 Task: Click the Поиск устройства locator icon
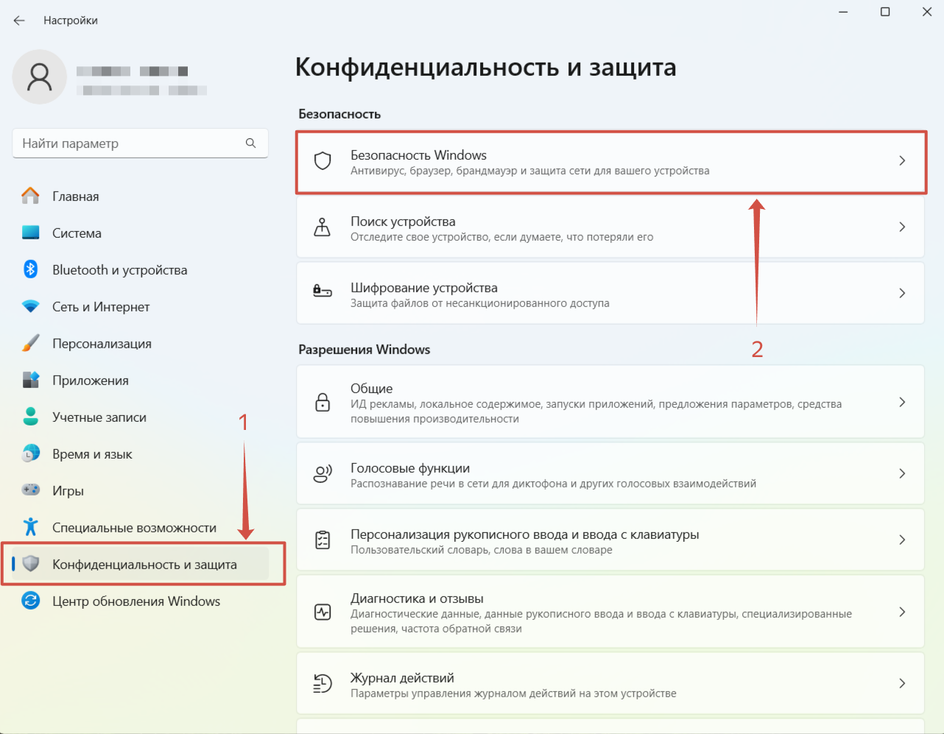[x=323, y=227]
